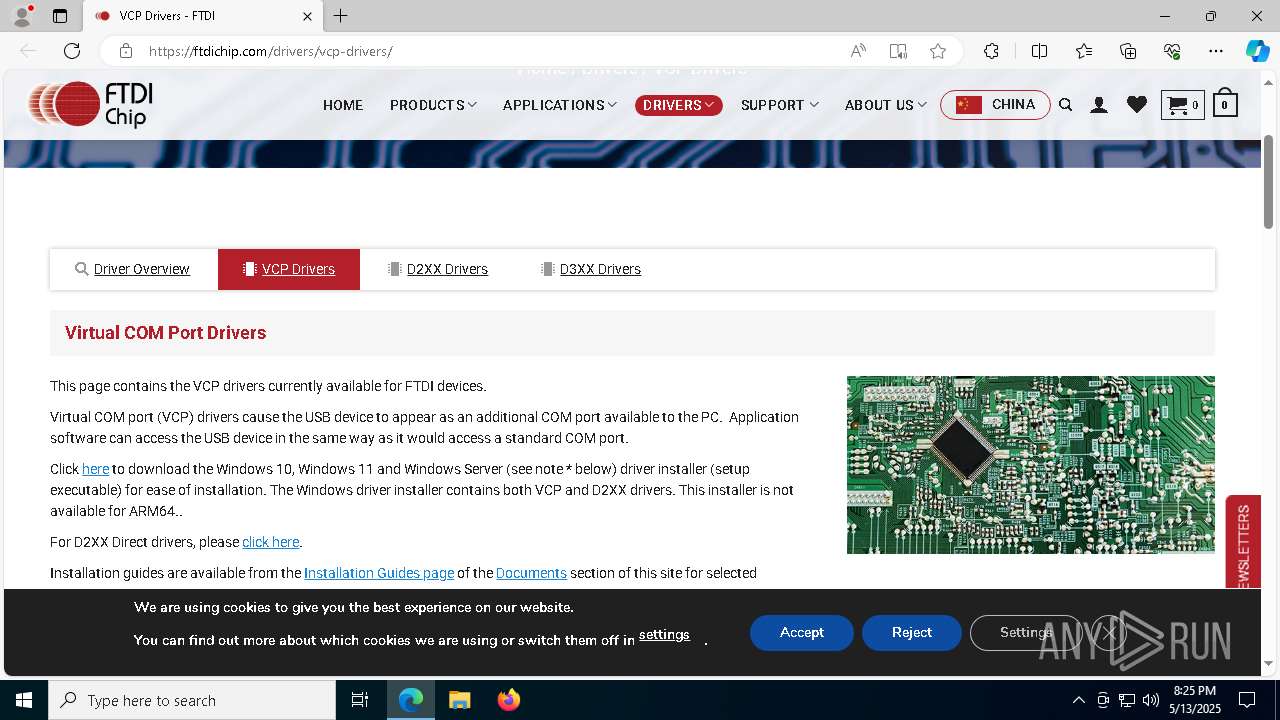The height and width of the screenshot is (720, 1280).
Task: Go to the HOME page
Action: (x=343, y=105)
